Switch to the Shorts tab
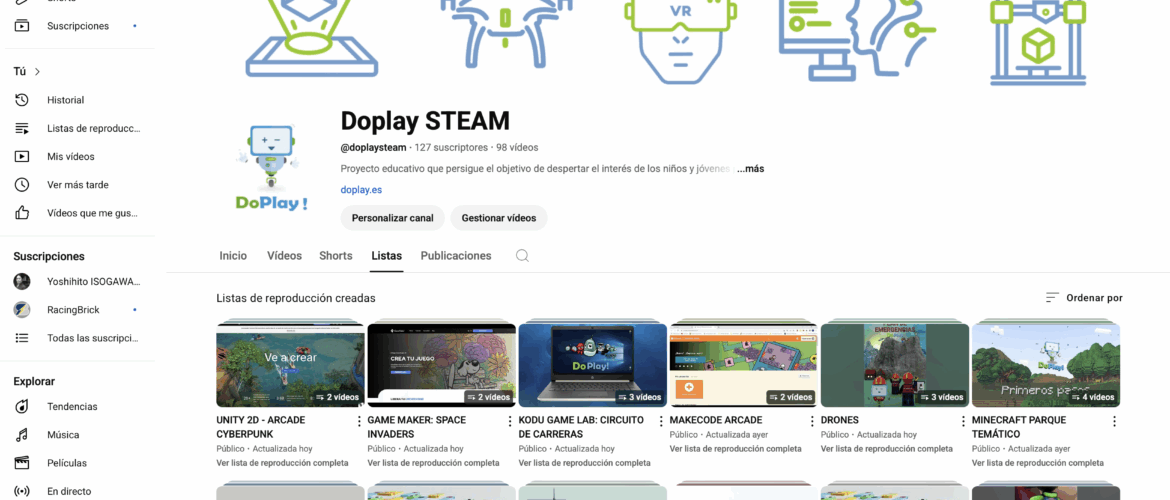The width and height of the screenshot is (1170, 500). (x=336, y=256)
